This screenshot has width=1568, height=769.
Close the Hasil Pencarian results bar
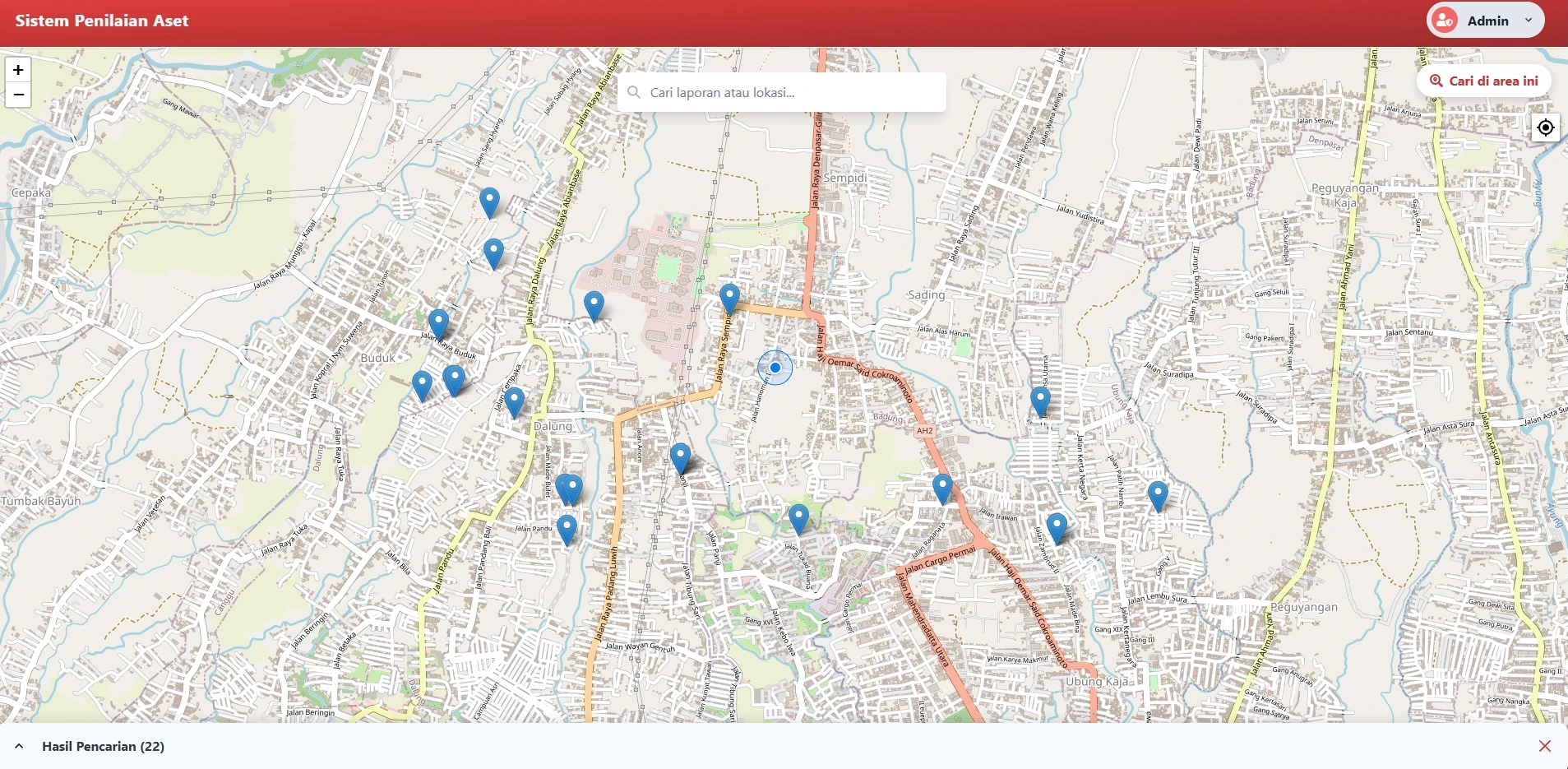(1545, 746)
